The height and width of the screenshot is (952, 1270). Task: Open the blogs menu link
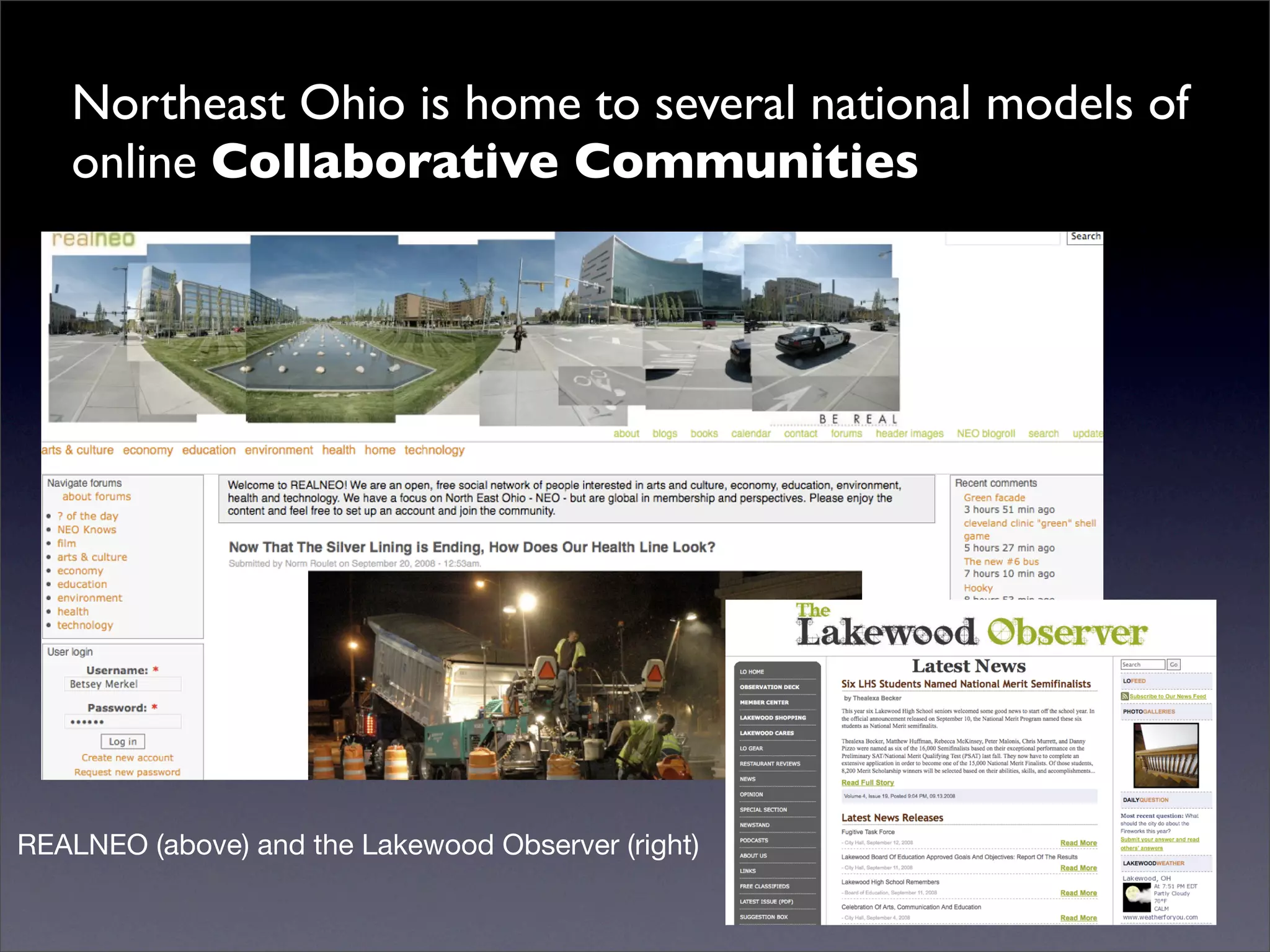[665, 434]
